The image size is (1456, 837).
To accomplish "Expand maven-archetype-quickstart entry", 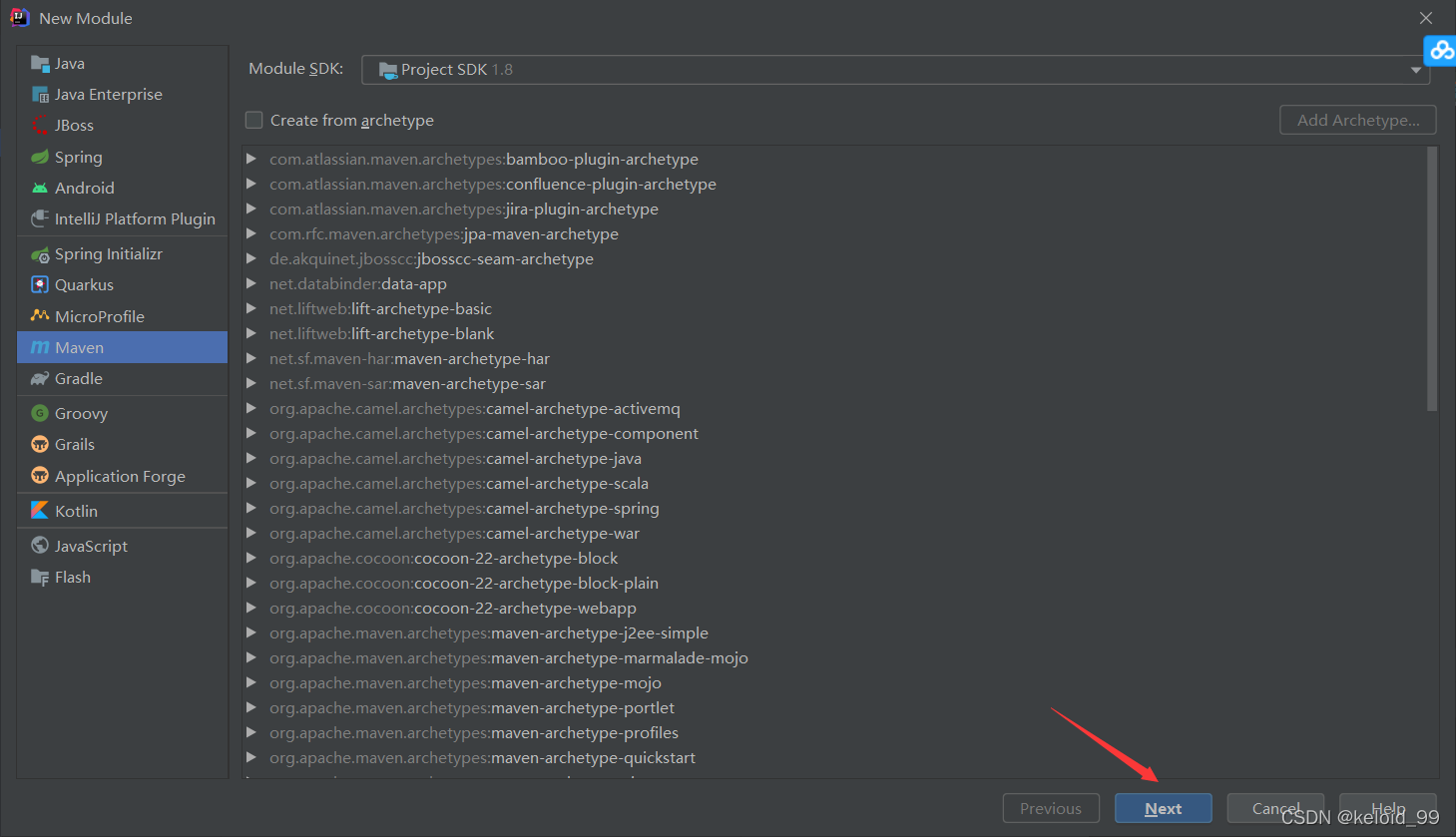I will (251, 758).
